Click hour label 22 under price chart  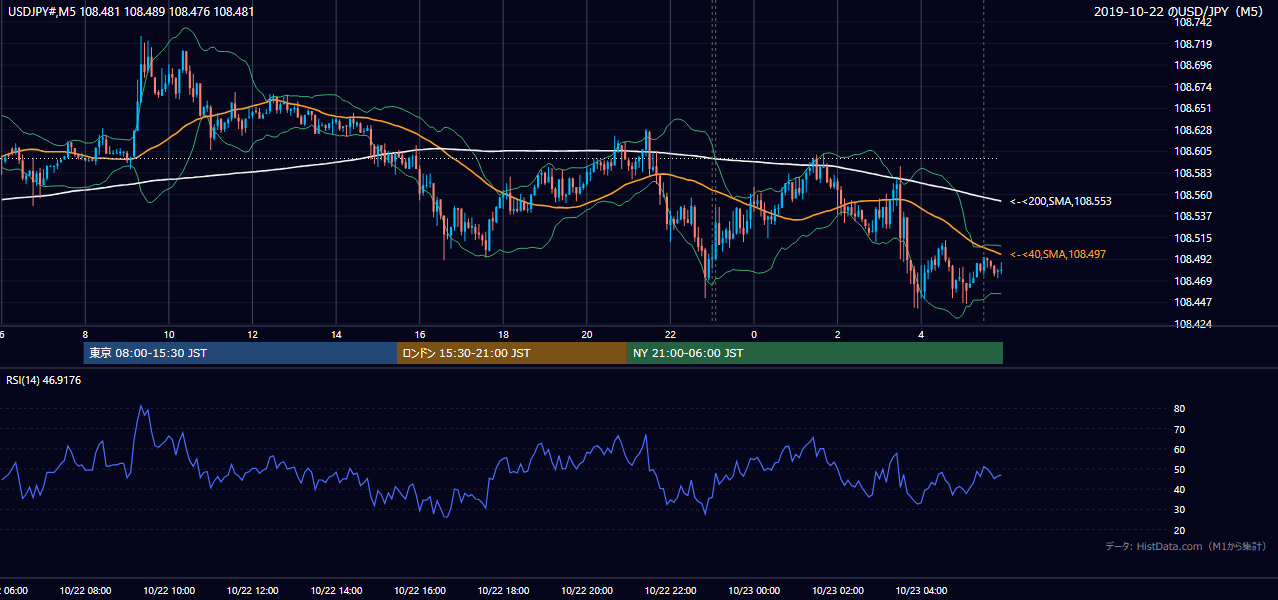point(671,334)
